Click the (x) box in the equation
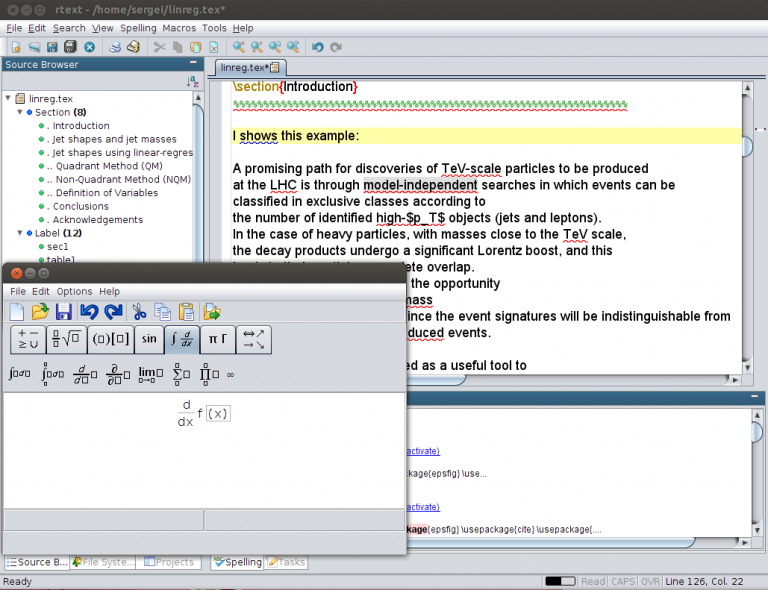 point(217,414)
